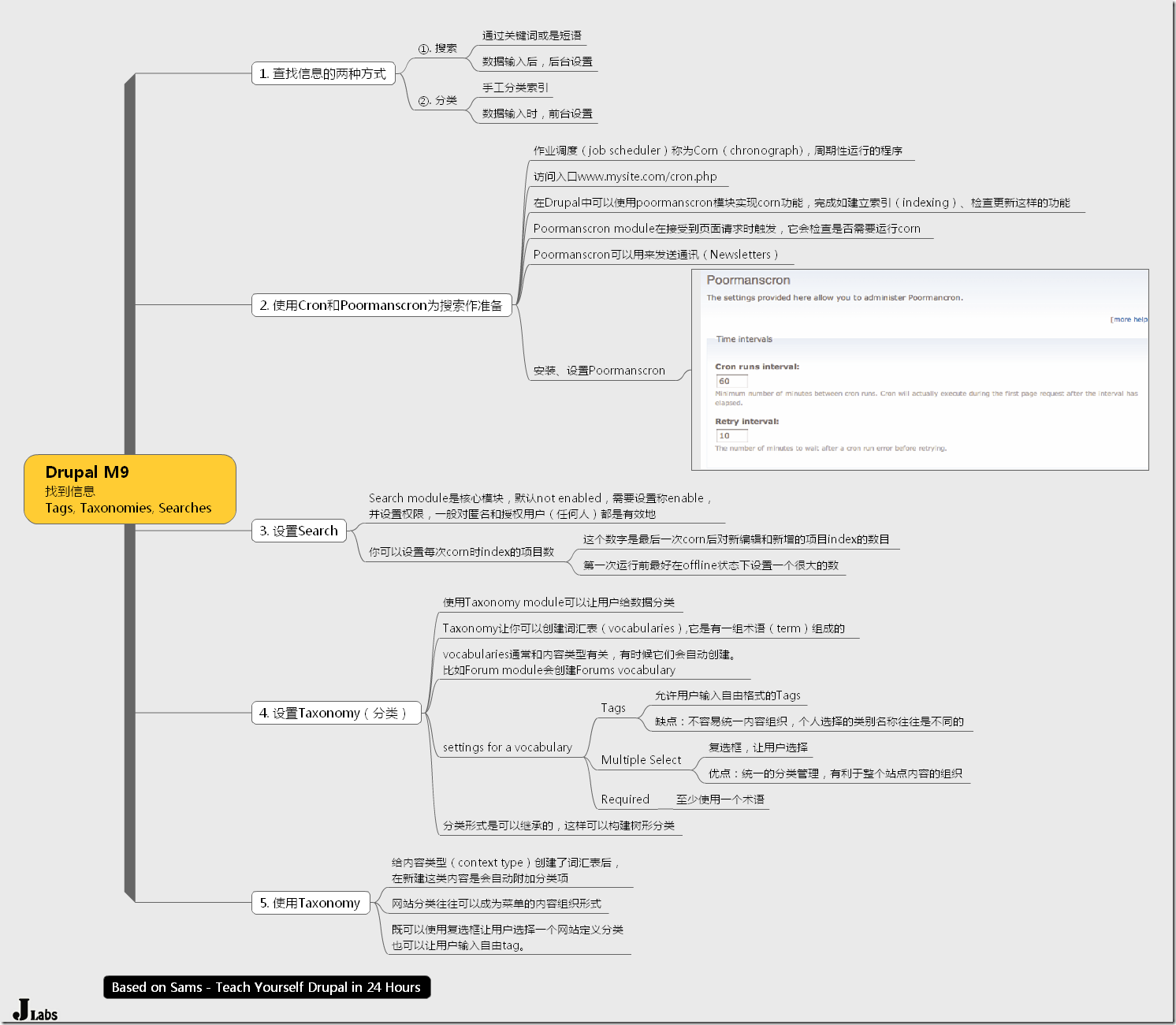This screenshot has height=1025, width=1176.
Task: Click the Poormanscron Newsletters line
Action: (x=656, y=255)
